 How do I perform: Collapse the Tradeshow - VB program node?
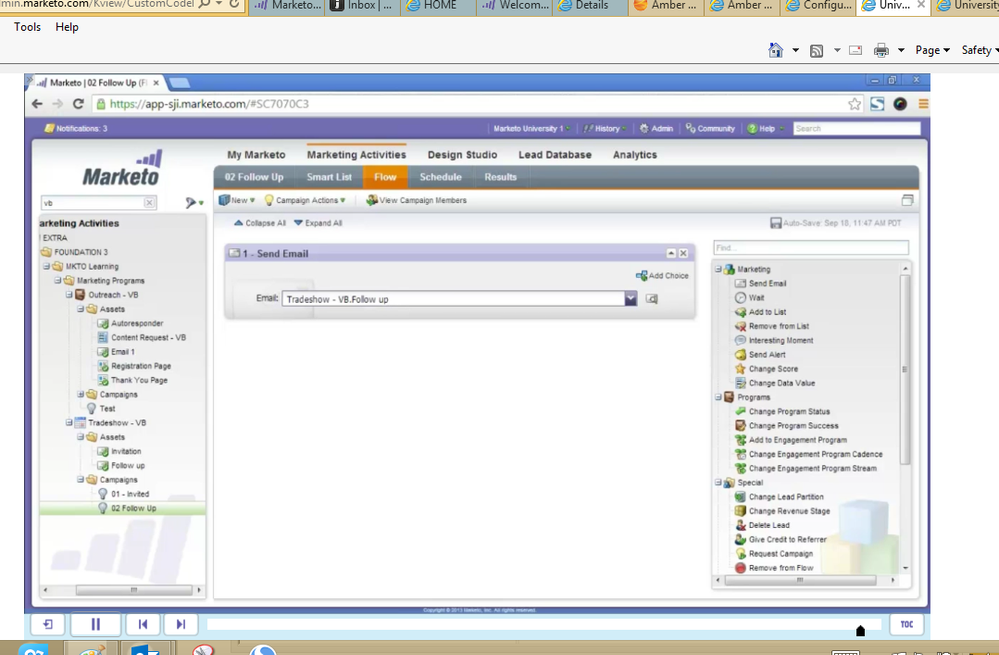pos(69,423)
